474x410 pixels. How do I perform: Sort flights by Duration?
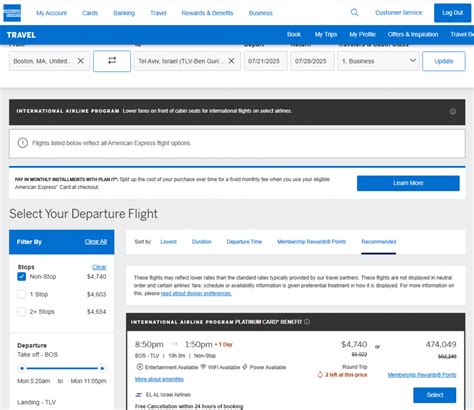(x=202, y=242)
